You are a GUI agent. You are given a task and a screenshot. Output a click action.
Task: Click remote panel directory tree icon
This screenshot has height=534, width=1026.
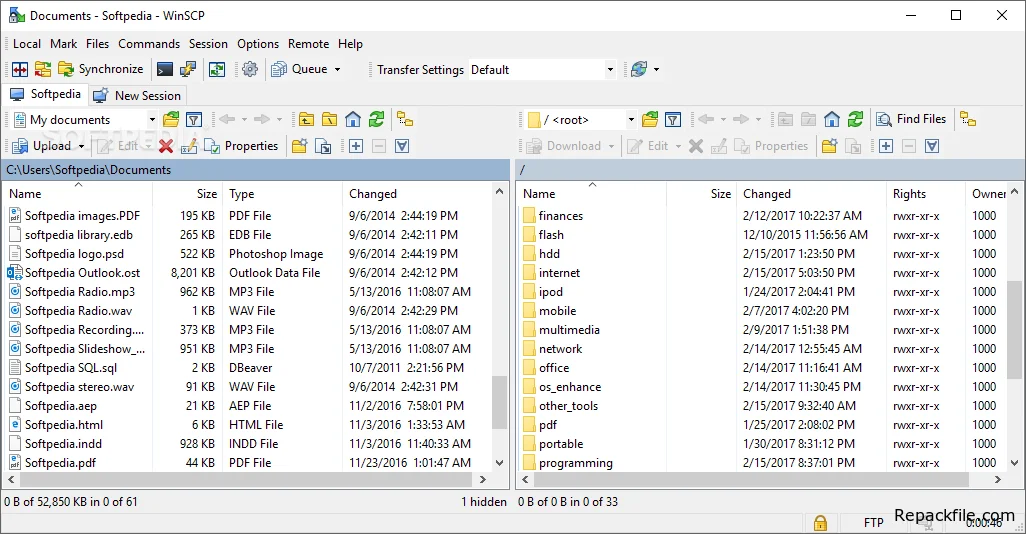tap(968, 120)
